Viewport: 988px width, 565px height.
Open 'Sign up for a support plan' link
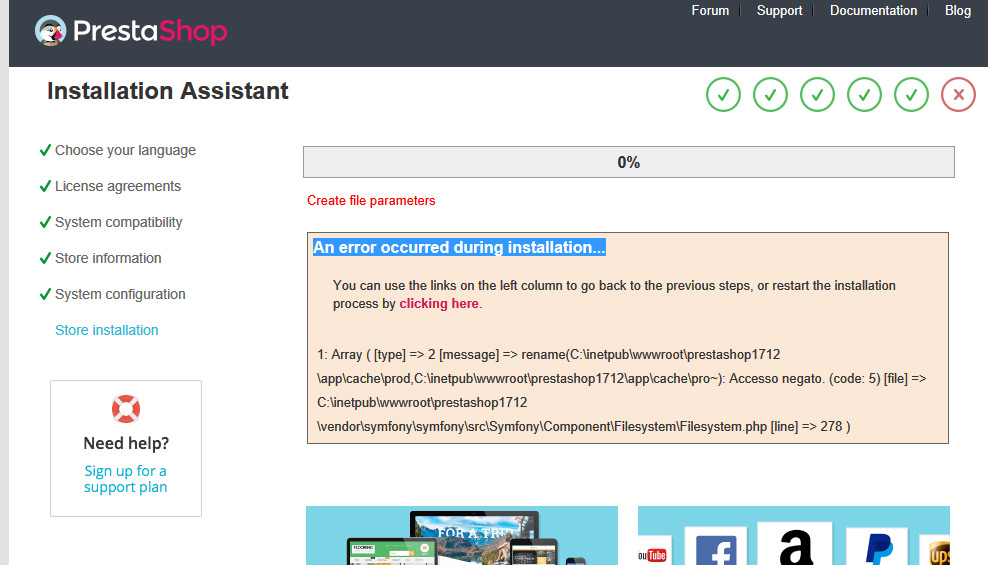(125, 479)
